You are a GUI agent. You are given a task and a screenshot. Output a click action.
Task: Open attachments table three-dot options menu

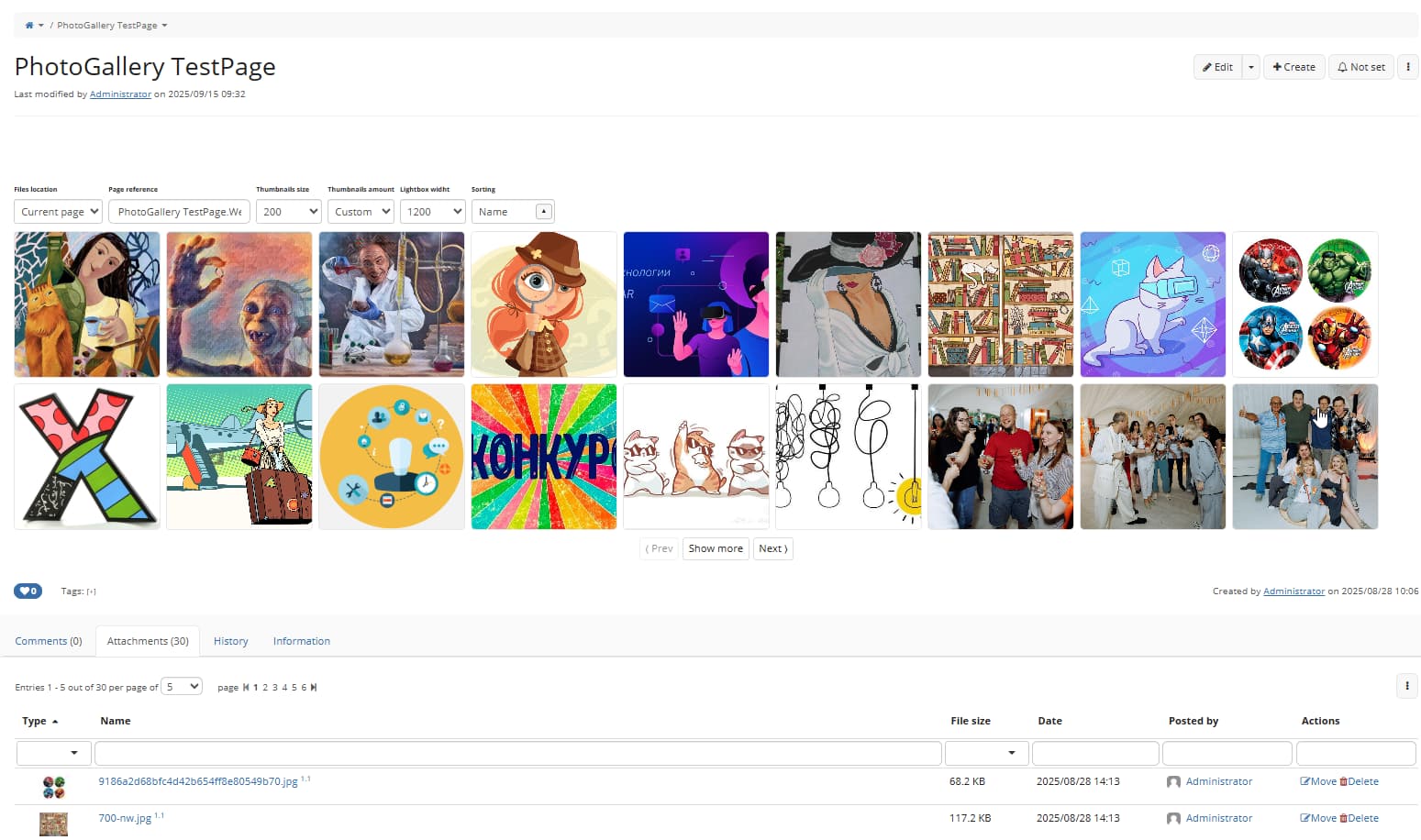click(x=1406, y=686)
